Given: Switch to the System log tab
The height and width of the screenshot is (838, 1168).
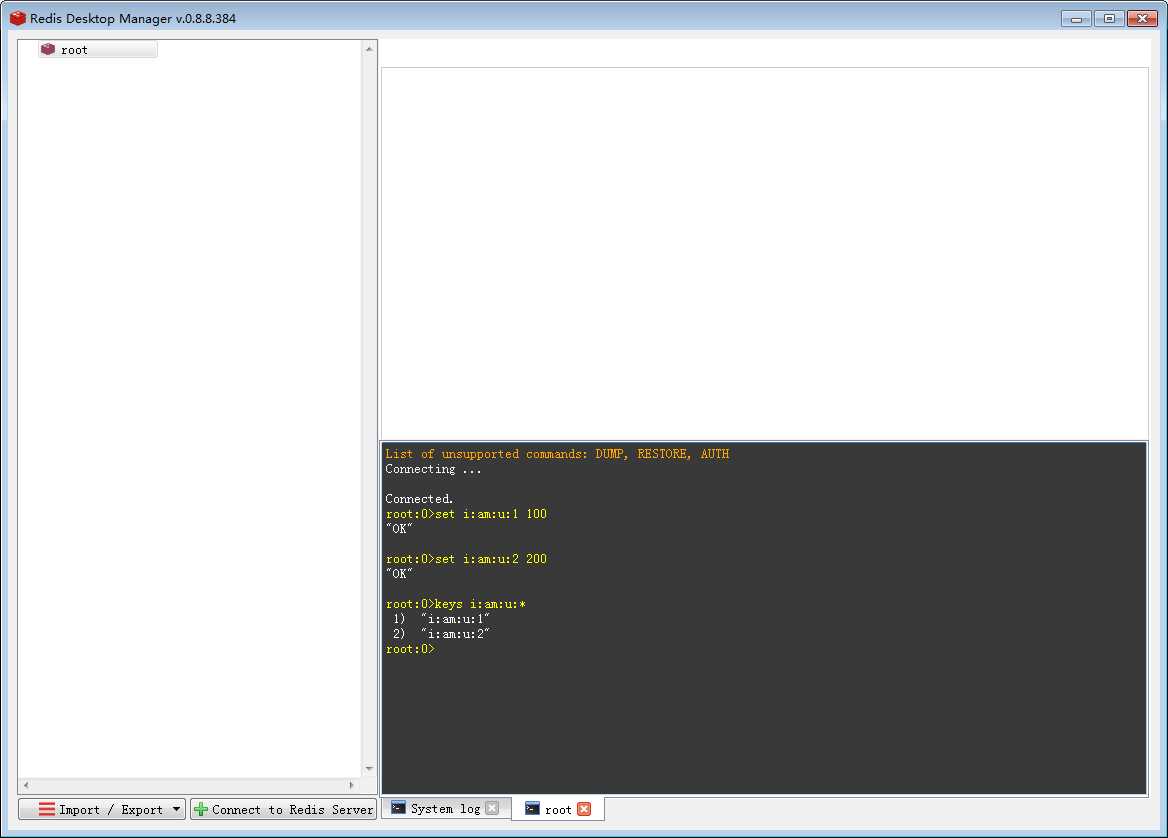Looking at the screenshot, I should [x=445, y=808].
